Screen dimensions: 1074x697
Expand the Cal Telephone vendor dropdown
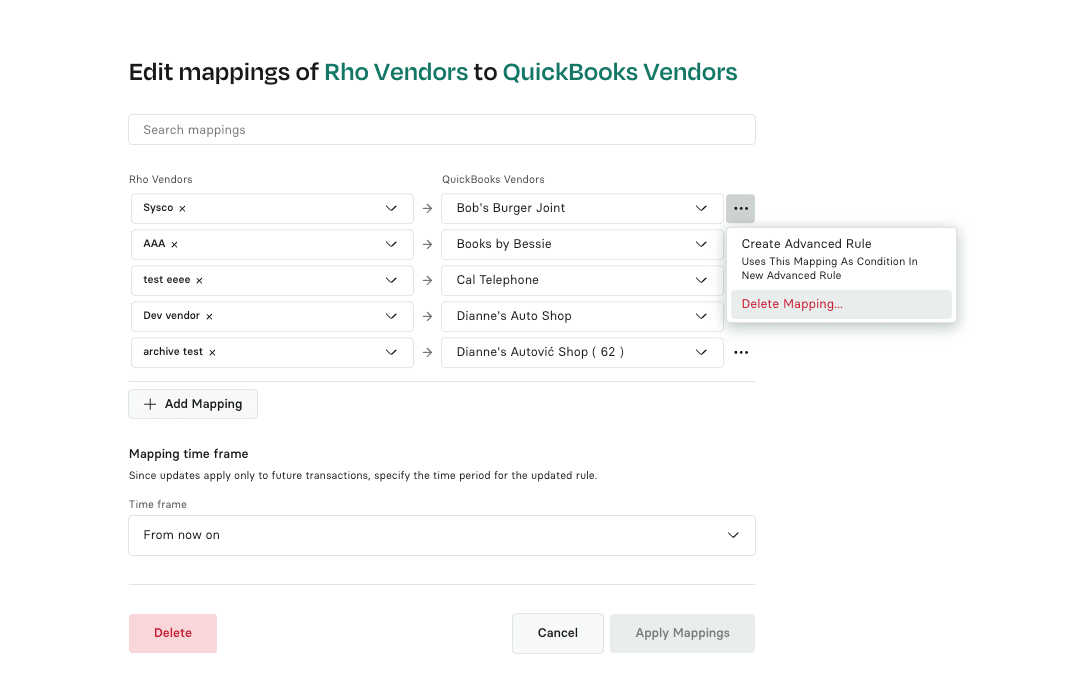pos(701,280)
